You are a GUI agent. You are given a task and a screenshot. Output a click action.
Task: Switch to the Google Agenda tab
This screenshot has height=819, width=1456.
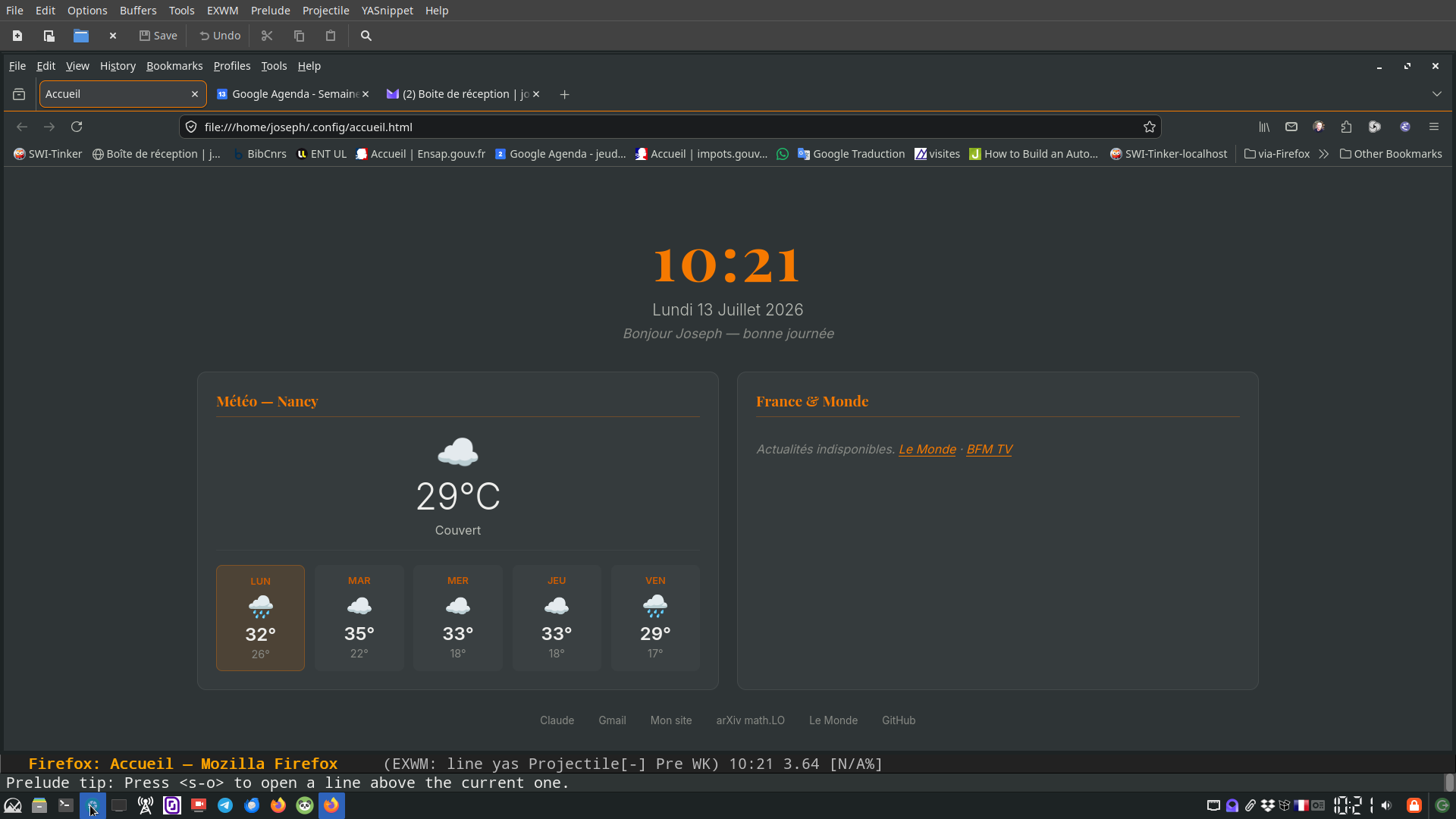tap(293, 94)
